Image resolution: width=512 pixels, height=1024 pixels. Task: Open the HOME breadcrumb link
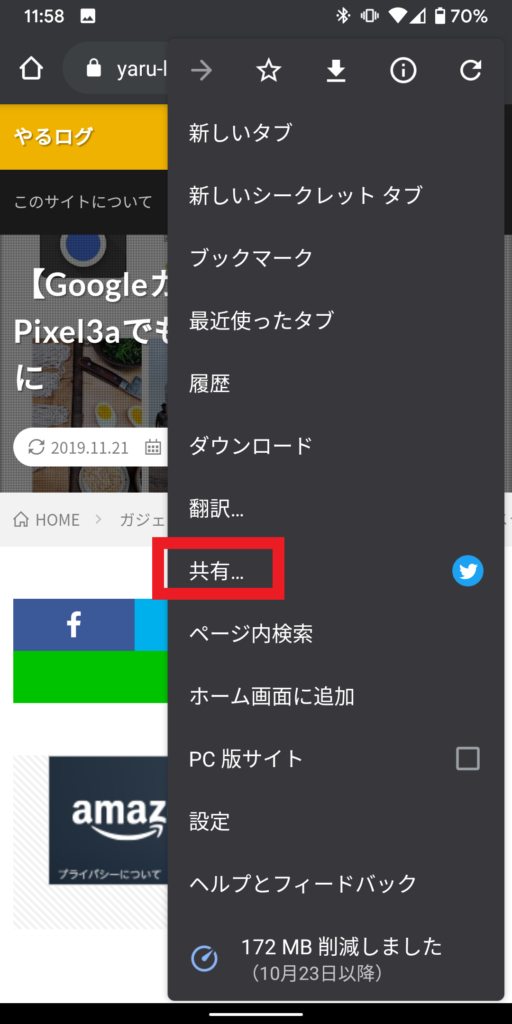click(x=47, y=520)
